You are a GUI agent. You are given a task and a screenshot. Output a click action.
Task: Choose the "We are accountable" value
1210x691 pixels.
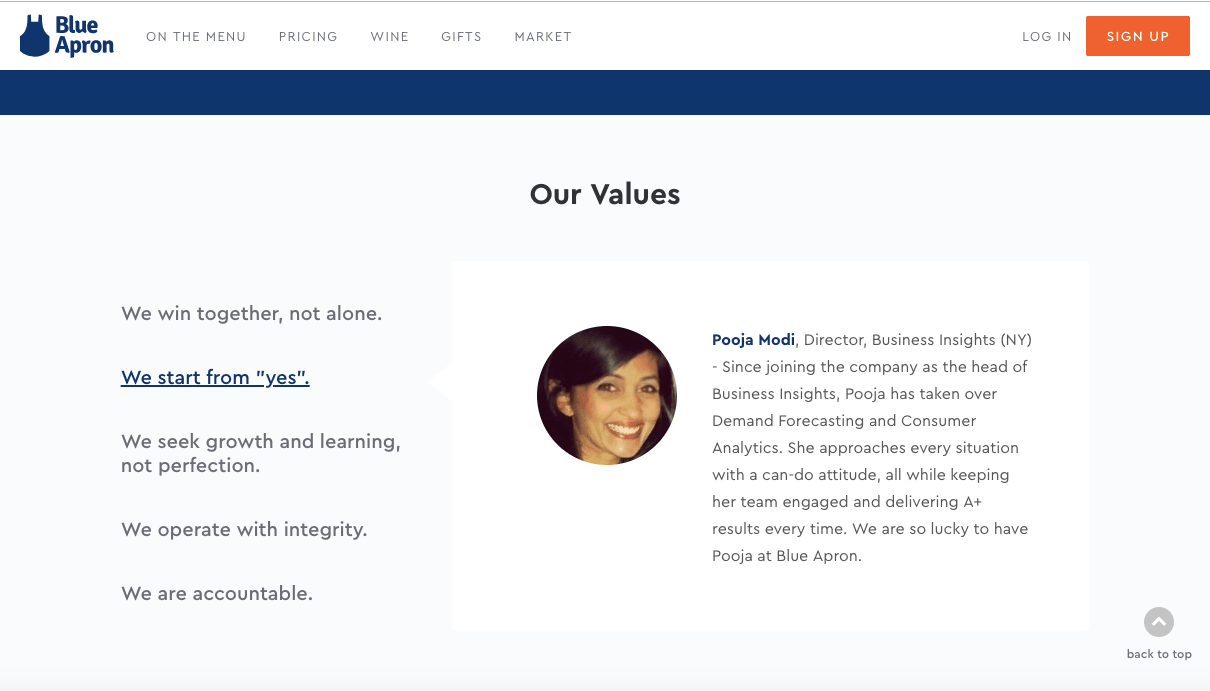[217, 594]
